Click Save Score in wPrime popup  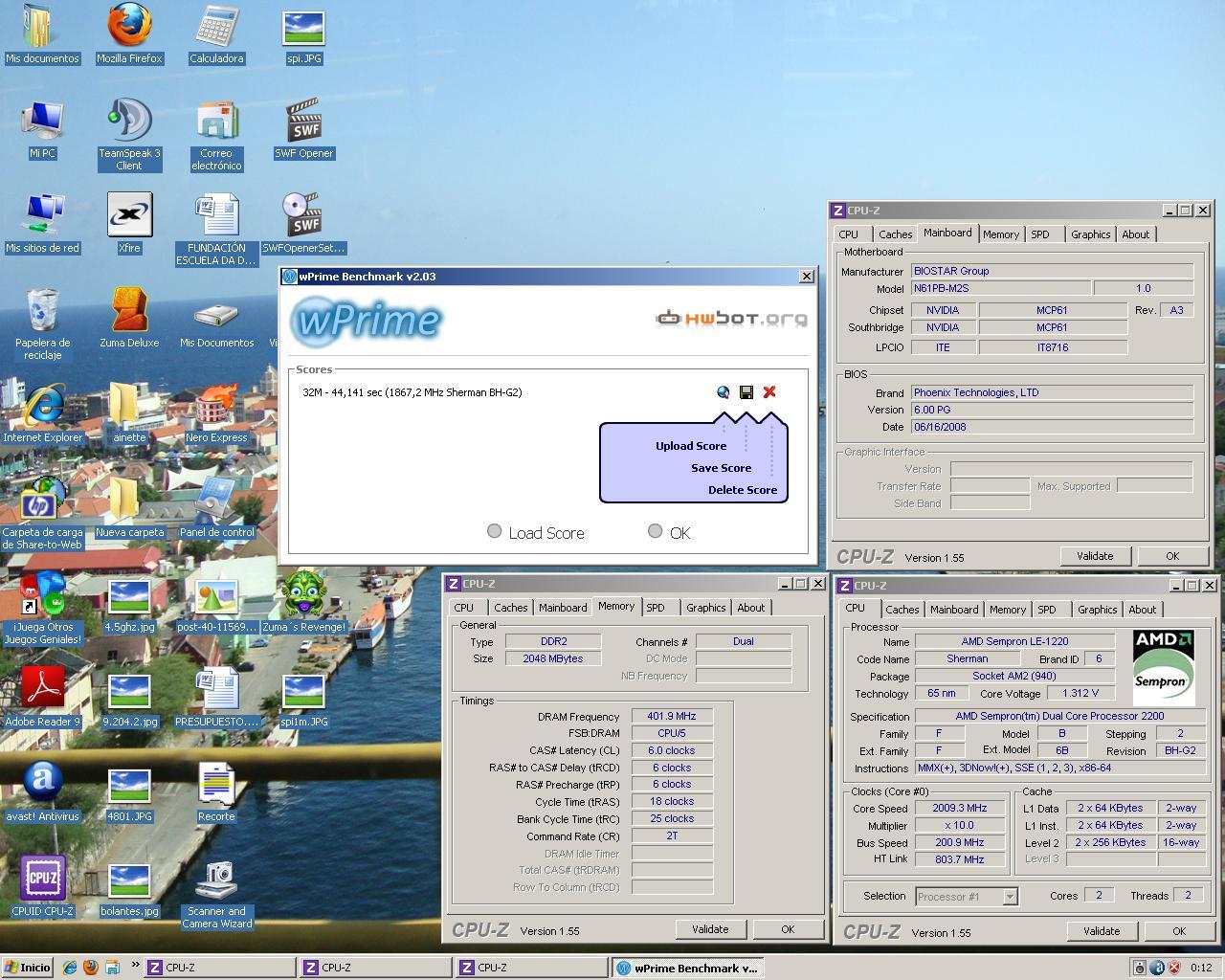click(x=721, y=468)
